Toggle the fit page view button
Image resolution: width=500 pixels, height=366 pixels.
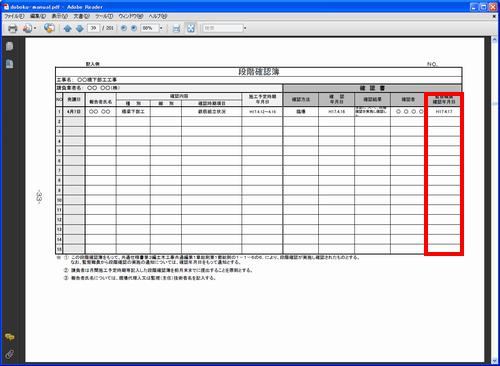pos(191,28)
